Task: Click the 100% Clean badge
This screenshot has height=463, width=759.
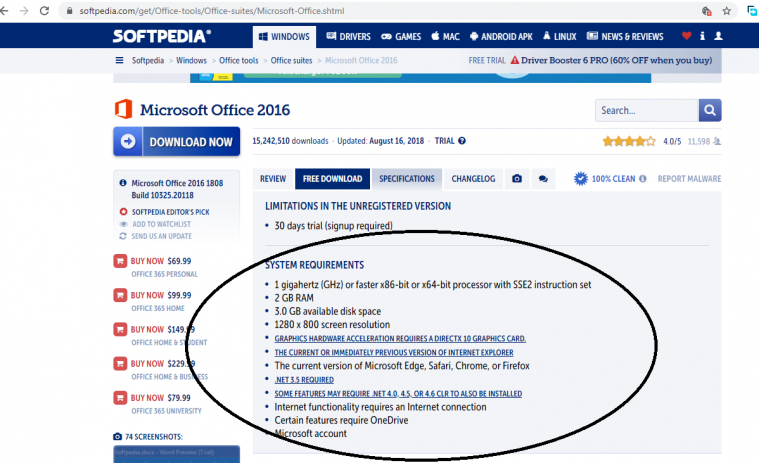Action: (x=605, y=179)
